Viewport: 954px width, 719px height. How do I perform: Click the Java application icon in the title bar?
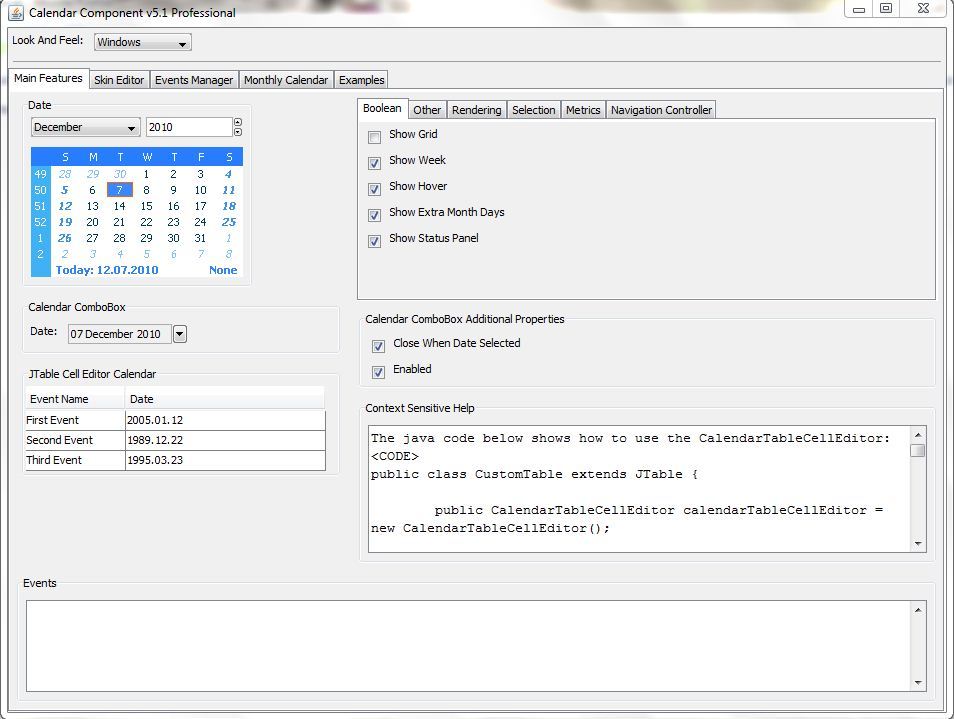[x=16, y=12]
